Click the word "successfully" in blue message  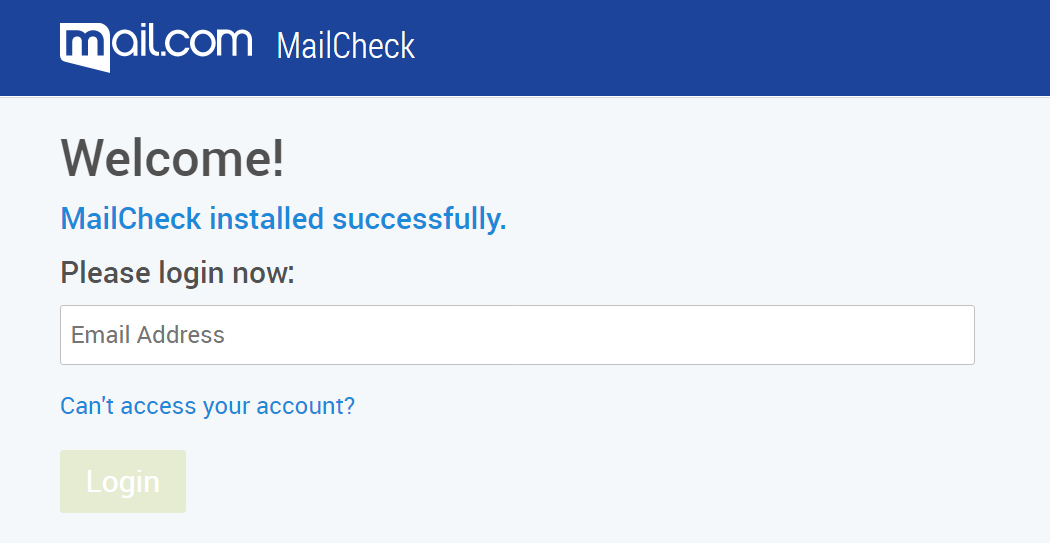click(x=419, y=219)
